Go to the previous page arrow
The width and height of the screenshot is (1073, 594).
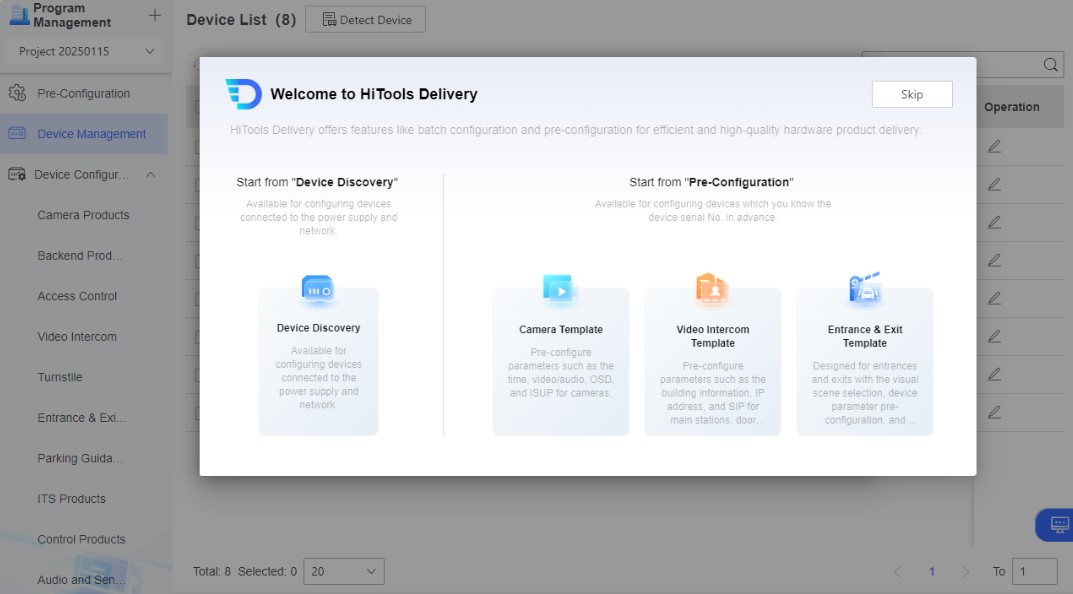897,571
